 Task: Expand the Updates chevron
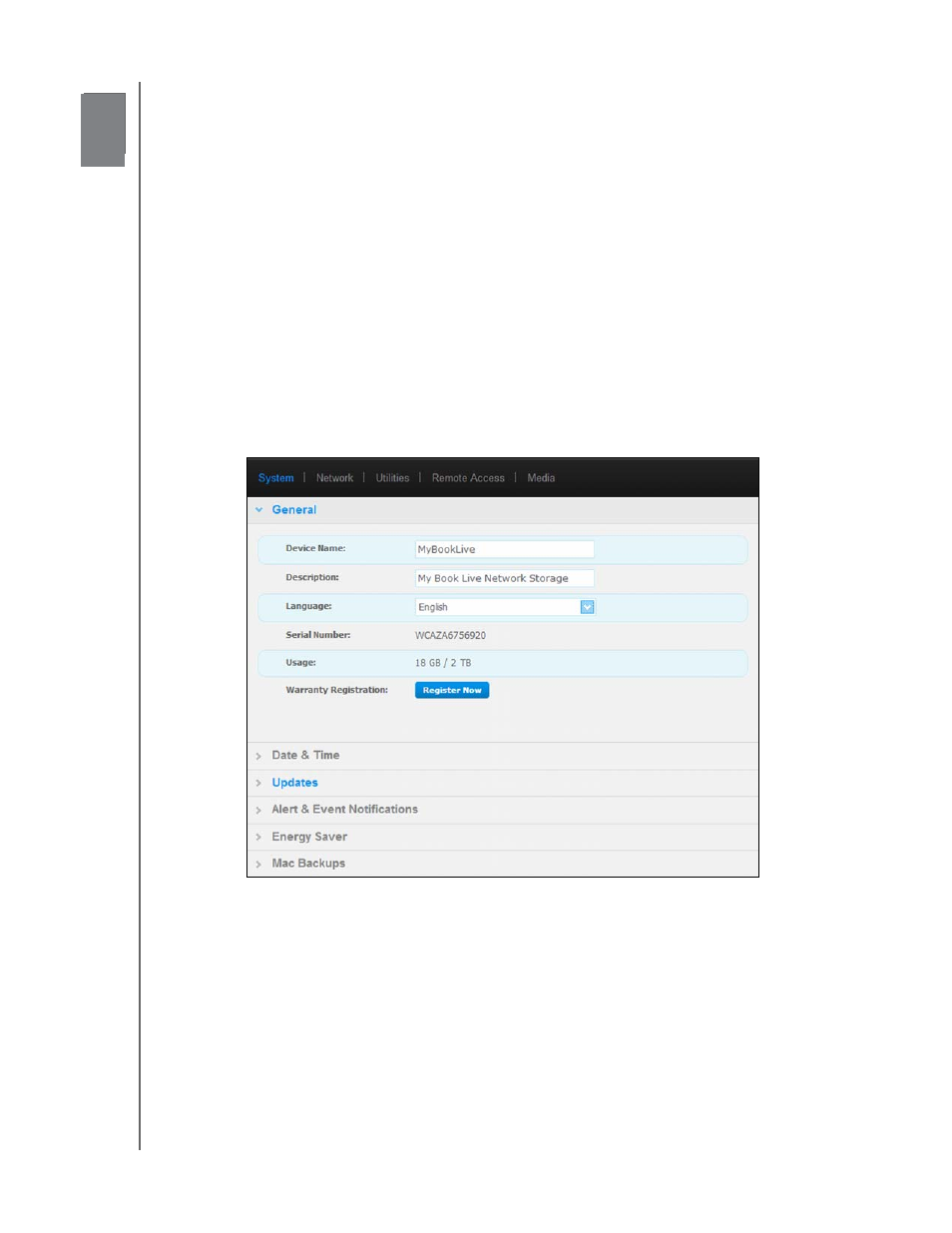click(x=258, y=783)
